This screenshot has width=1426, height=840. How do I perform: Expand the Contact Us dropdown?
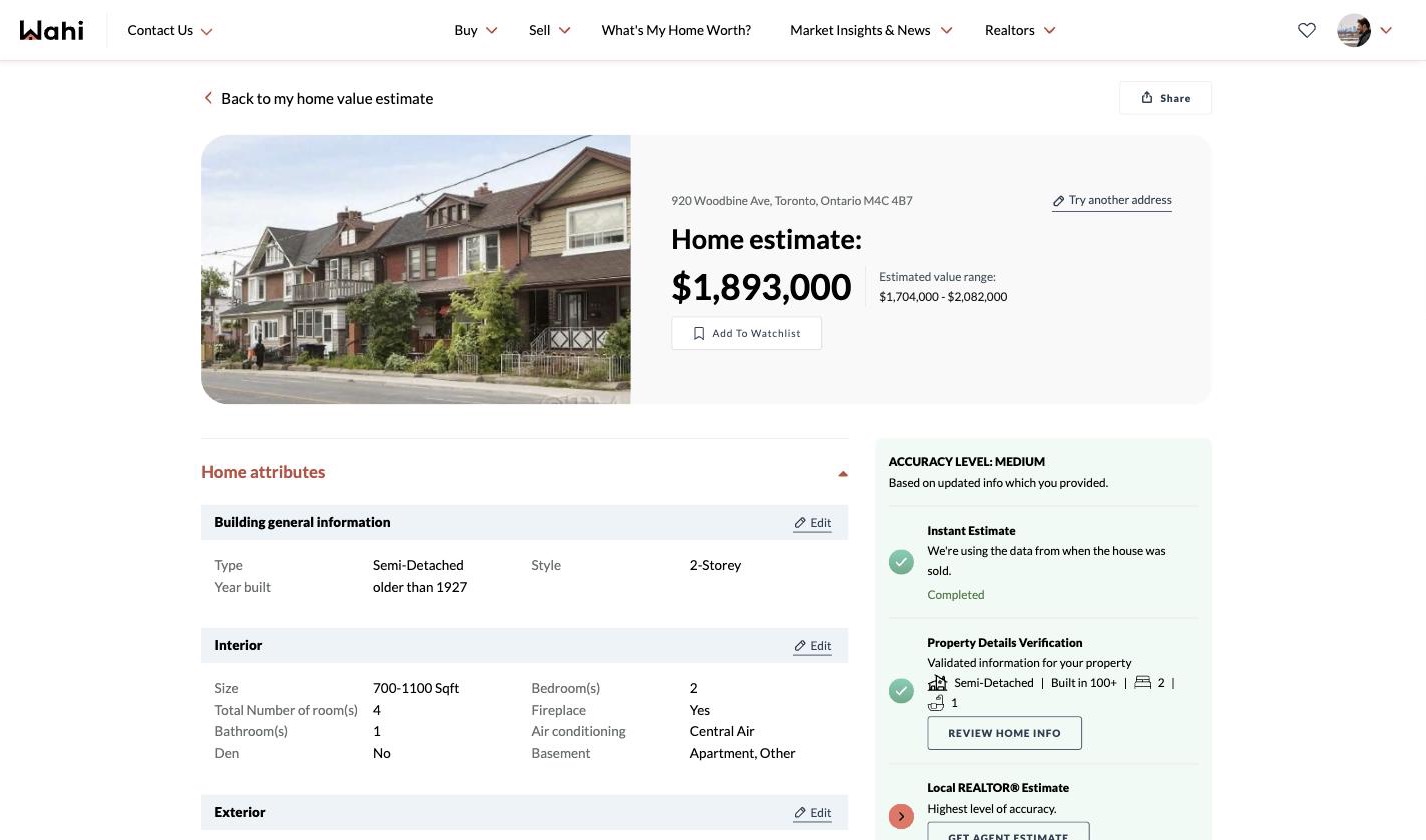click(170, 30)
